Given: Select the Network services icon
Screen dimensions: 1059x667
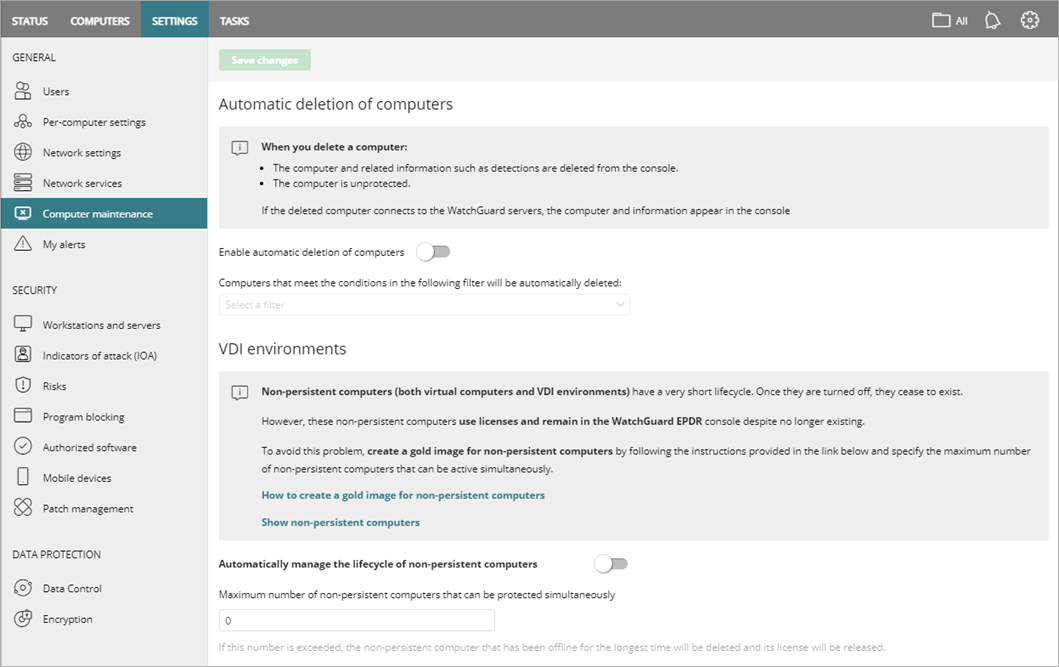Looking at the screenshot, I should [23, 182].
